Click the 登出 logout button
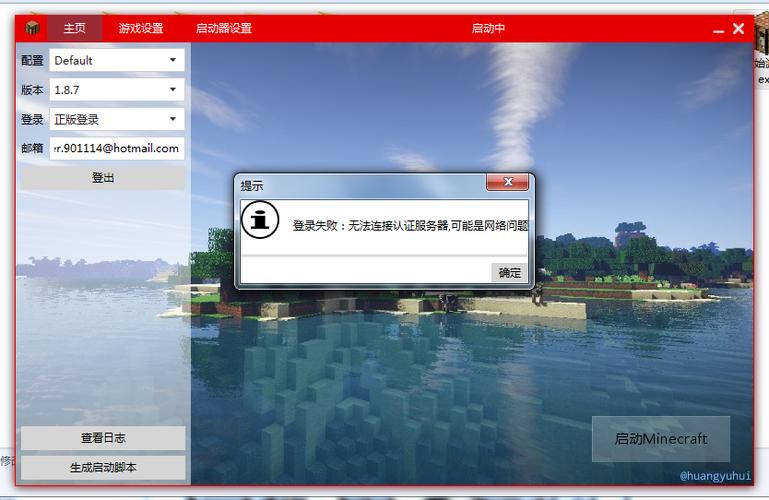 coord(103,177)
